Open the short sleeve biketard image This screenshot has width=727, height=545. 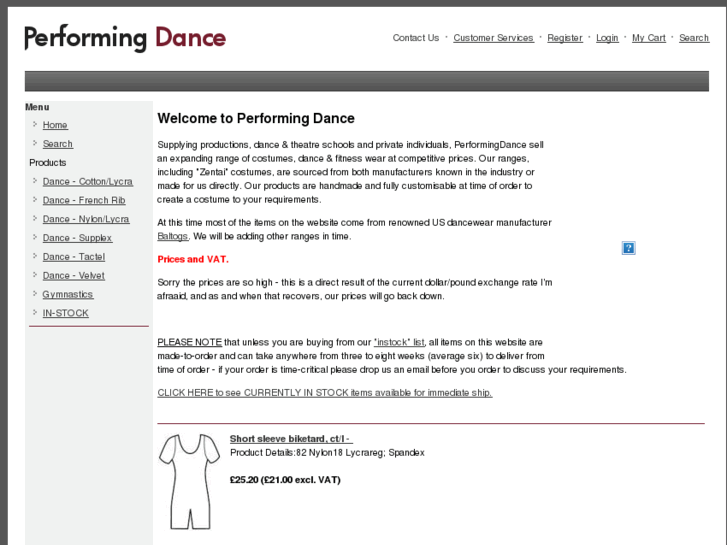pos(189,481)
